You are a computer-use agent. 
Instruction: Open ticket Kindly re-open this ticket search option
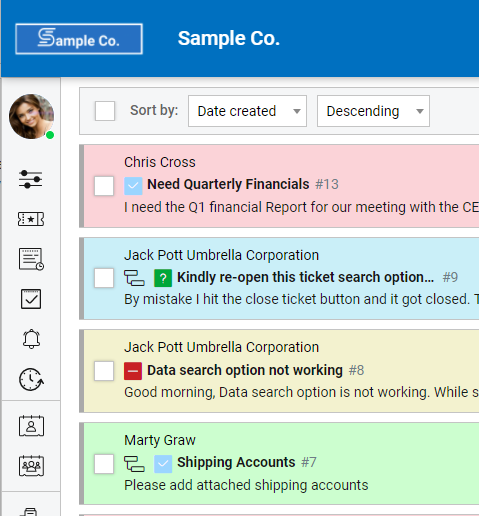coord(305,277)
